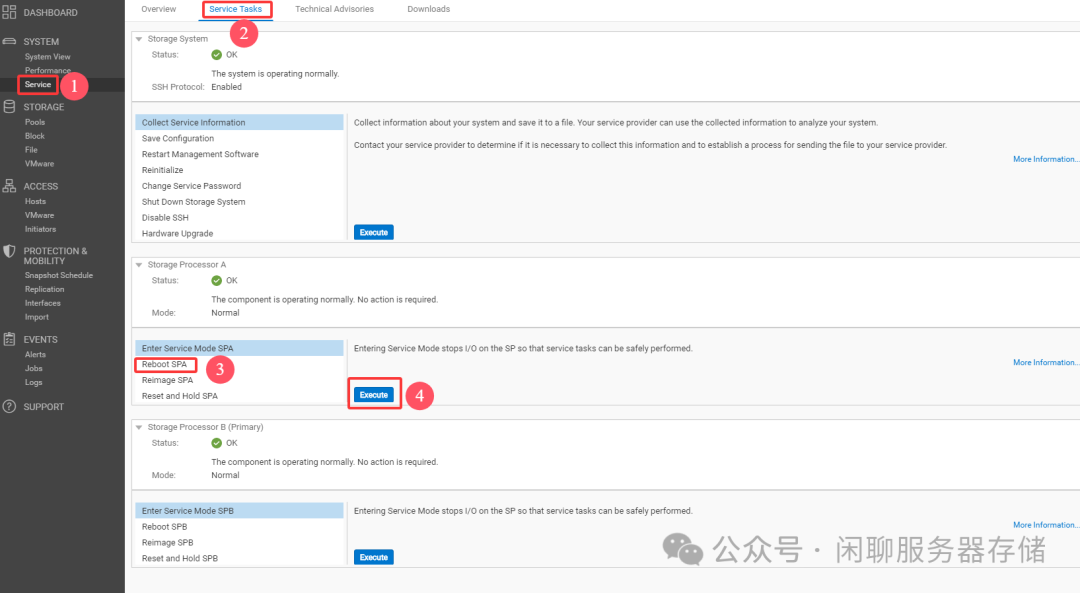
Task: Click Execute for Storage Processor A
Action: click(x=374, y=395)
